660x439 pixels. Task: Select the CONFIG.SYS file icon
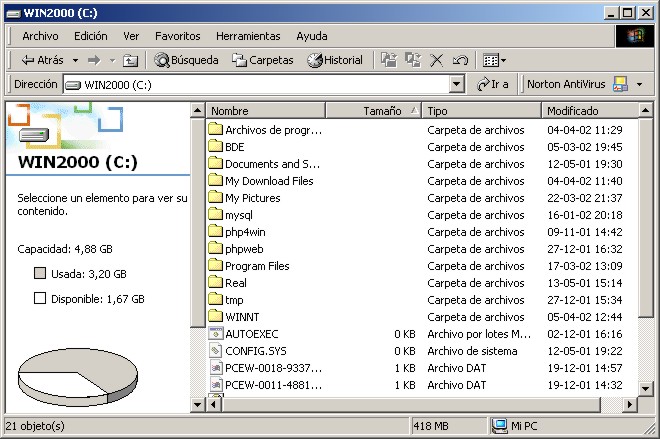click(x=216, y=350)
